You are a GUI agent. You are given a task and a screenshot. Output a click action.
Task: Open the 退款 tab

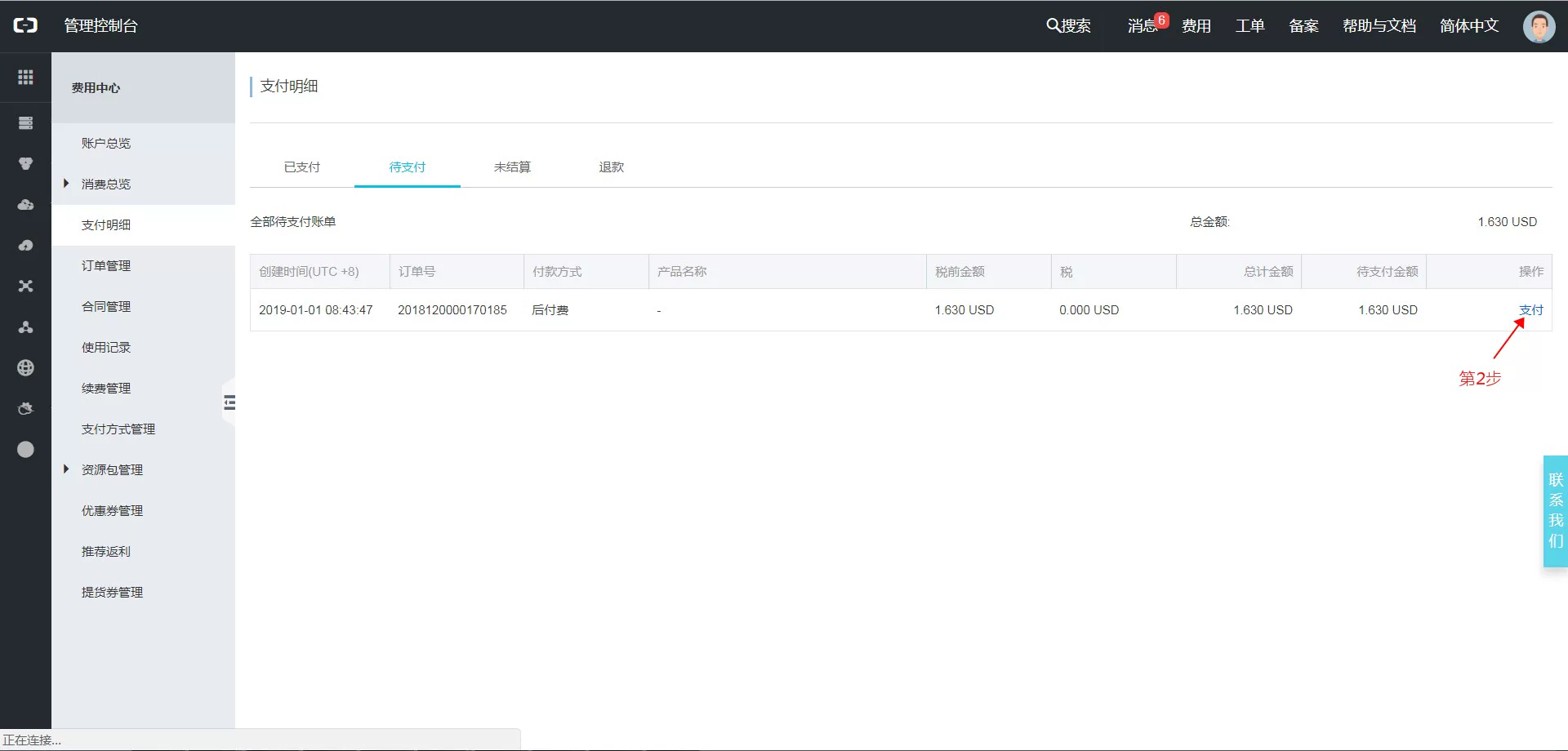click(612, 167)
